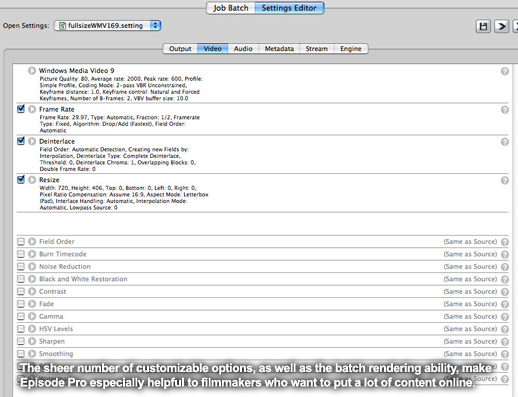518x397 pixels.
Task: Uncheck the Deinterlace filter
Action: (21, 141)
